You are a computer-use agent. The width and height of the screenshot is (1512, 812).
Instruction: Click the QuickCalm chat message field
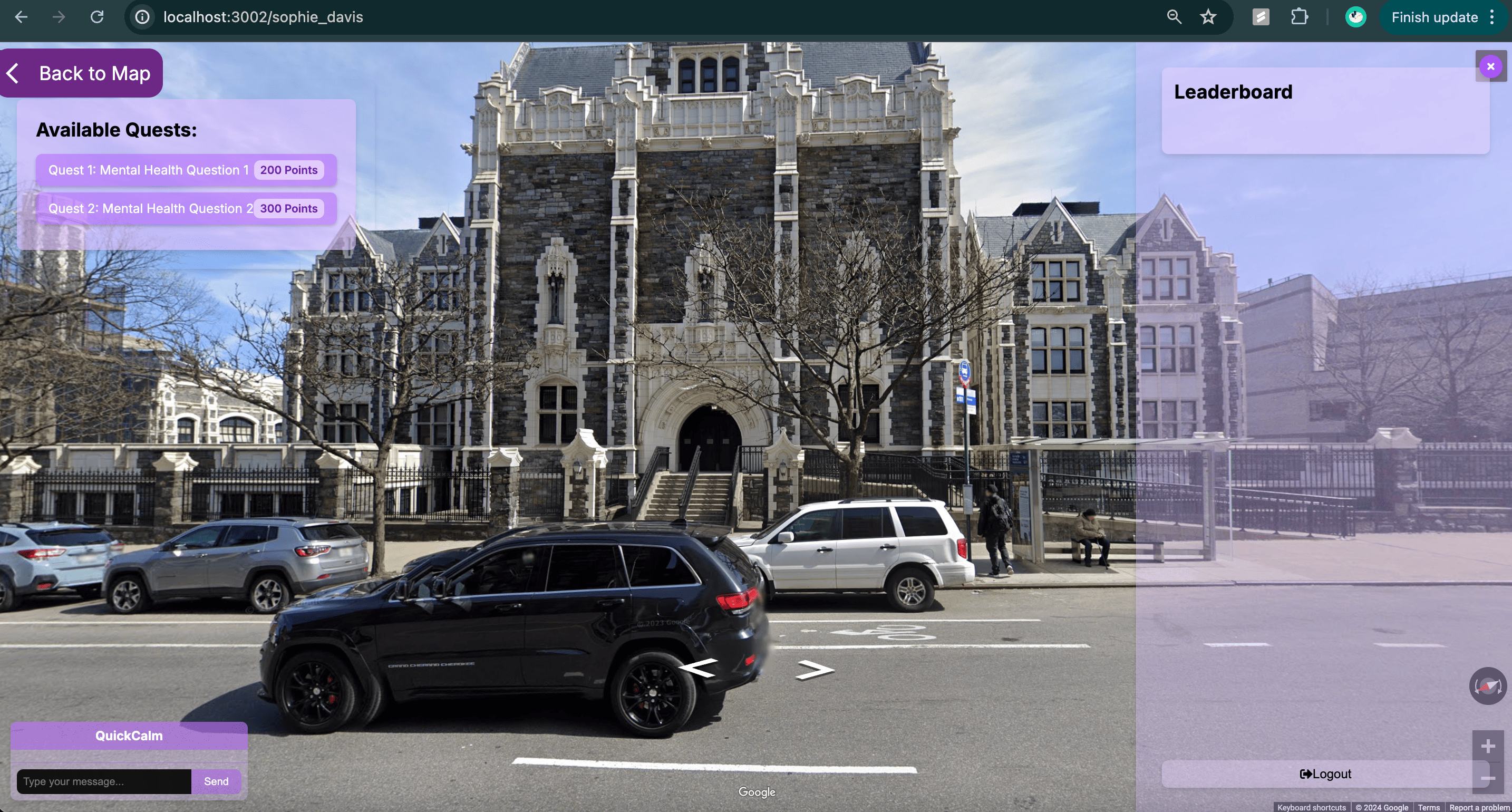pyautogui.click(x=104, y=781)
